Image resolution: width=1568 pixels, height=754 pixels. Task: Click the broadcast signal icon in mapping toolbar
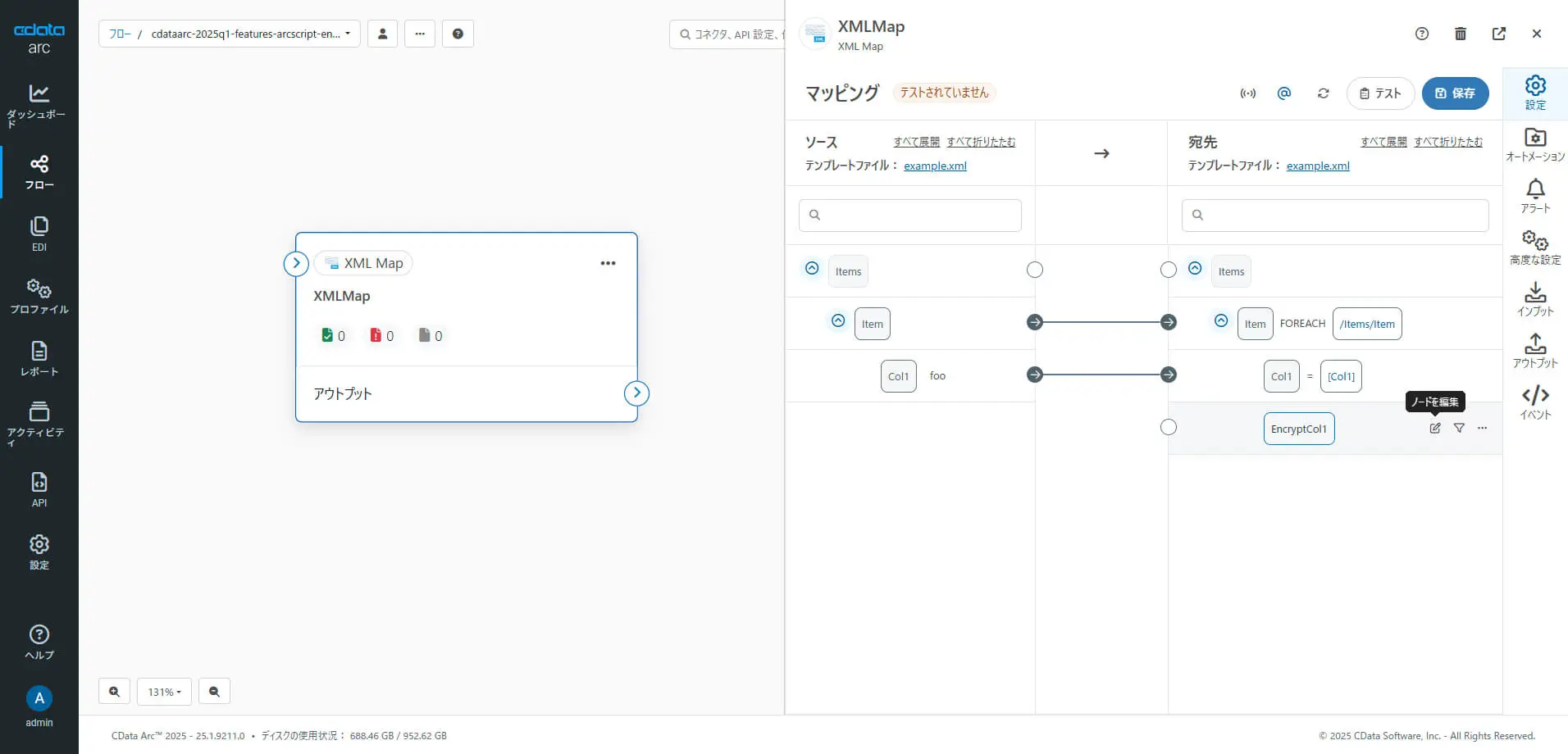1247,93
